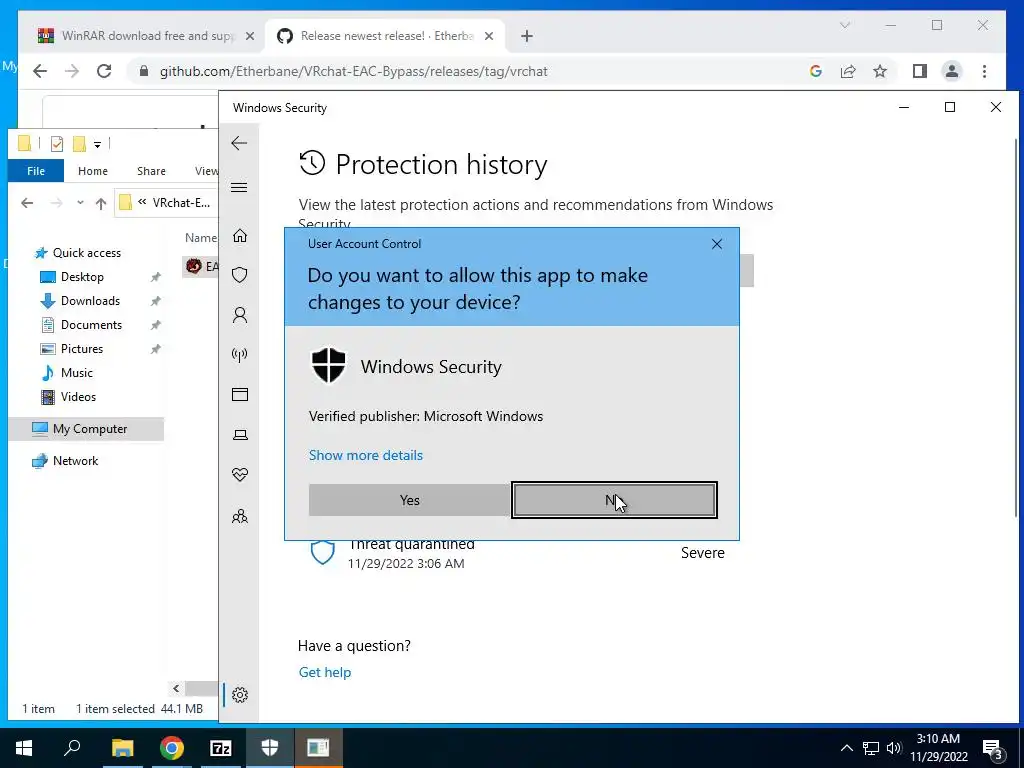Click the Google icon in address bar

coord(816,71)
